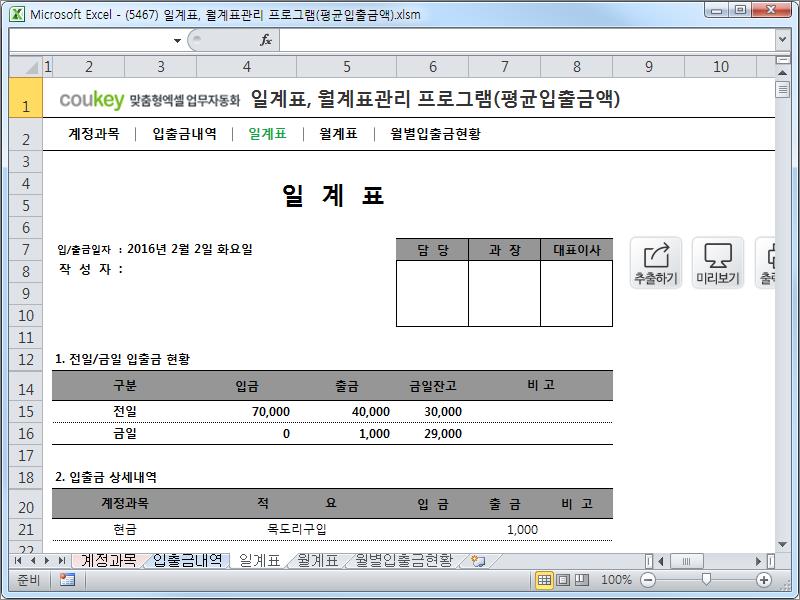Click 월별입출금현황 navigation link
The image size is (800, 600).
click(435, 134)
